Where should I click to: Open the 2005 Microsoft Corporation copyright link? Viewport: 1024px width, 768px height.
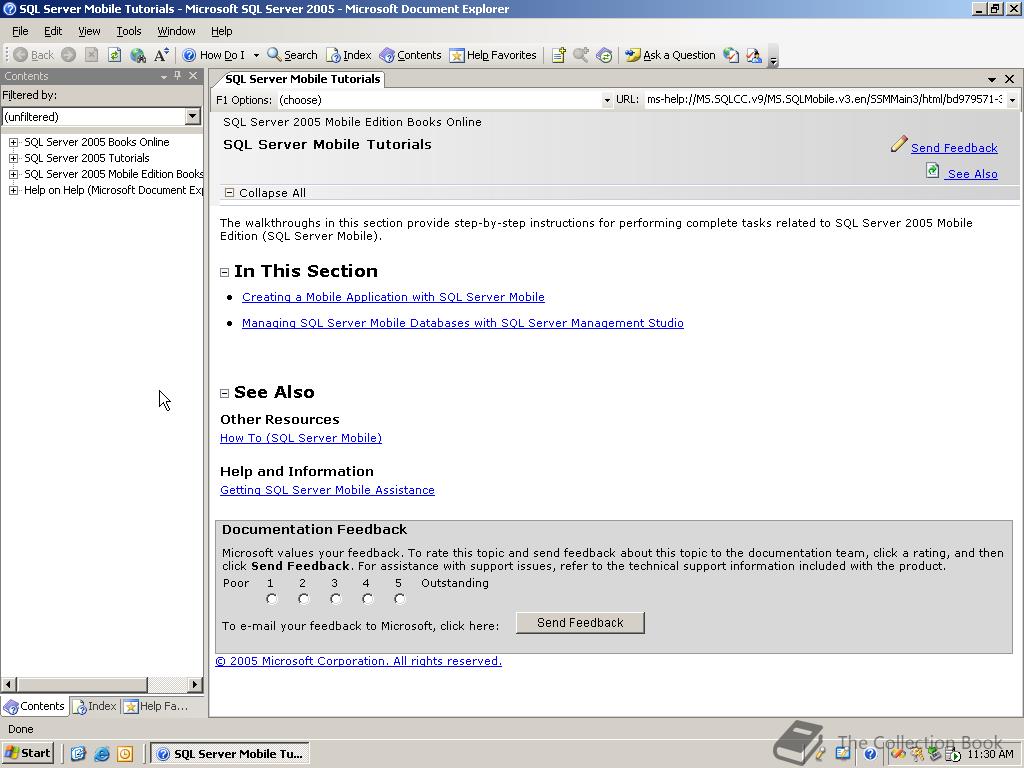(x=359, y=661)
